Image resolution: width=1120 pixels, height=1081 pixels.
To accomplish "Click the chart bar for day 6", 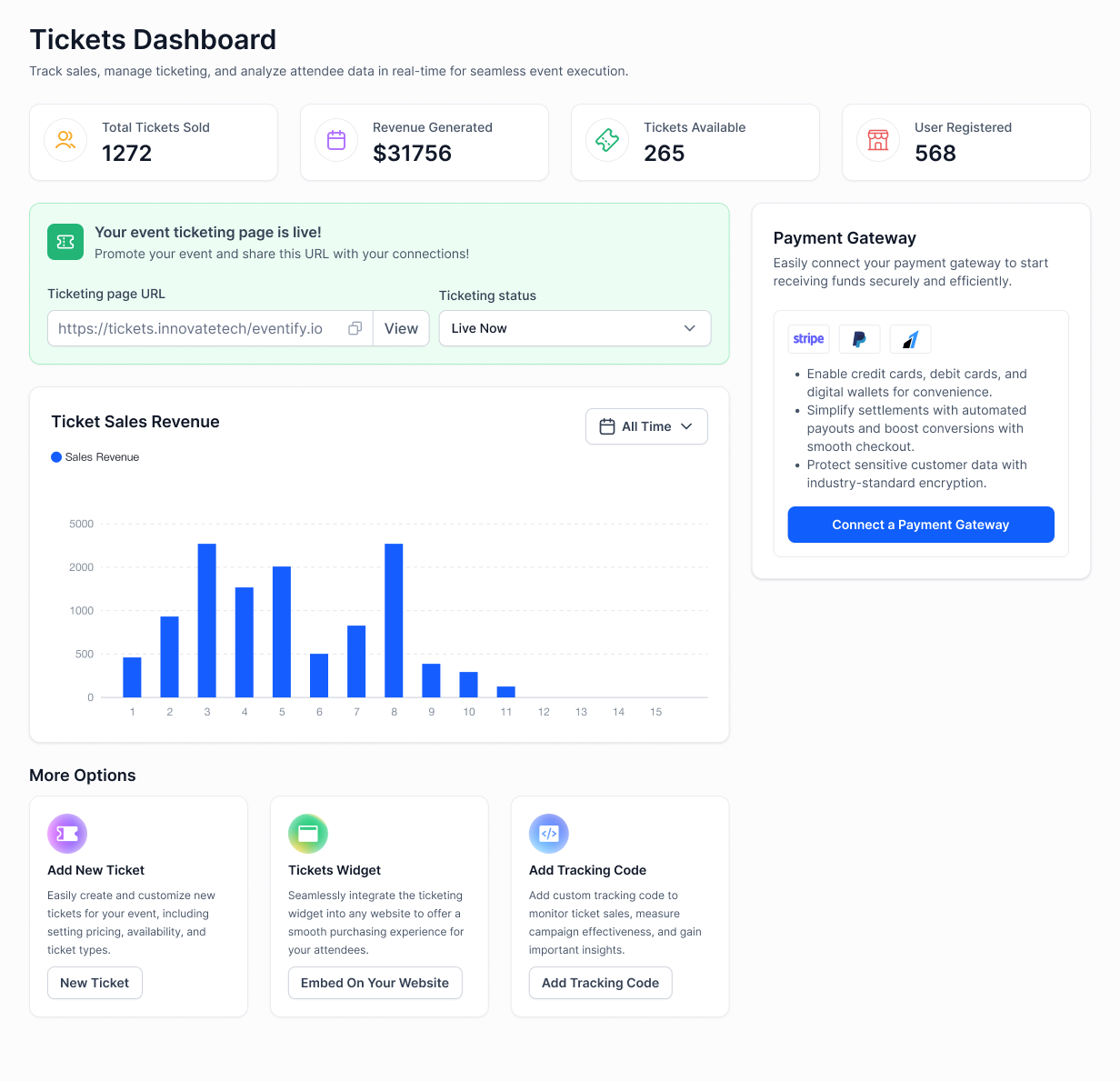I will pos(319,676).
